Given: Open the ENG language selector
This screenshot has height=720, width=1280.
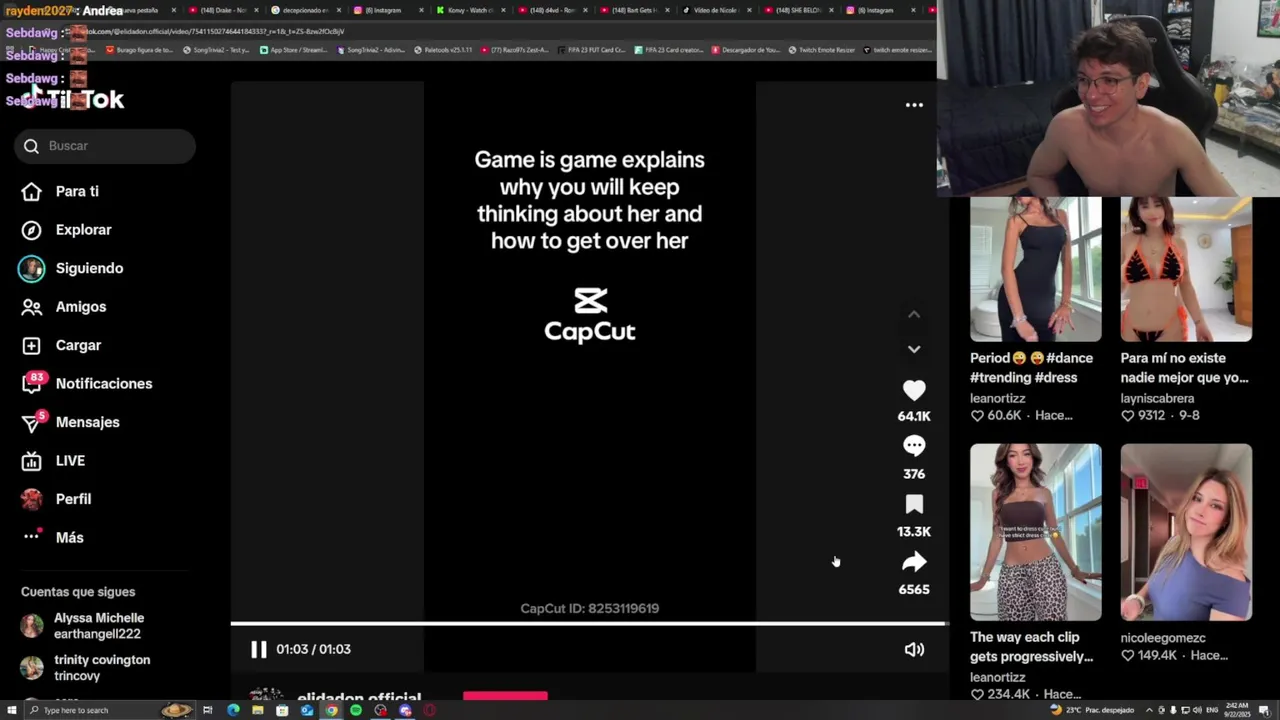Looking at the screenshot, I should tap(1214, 710).
